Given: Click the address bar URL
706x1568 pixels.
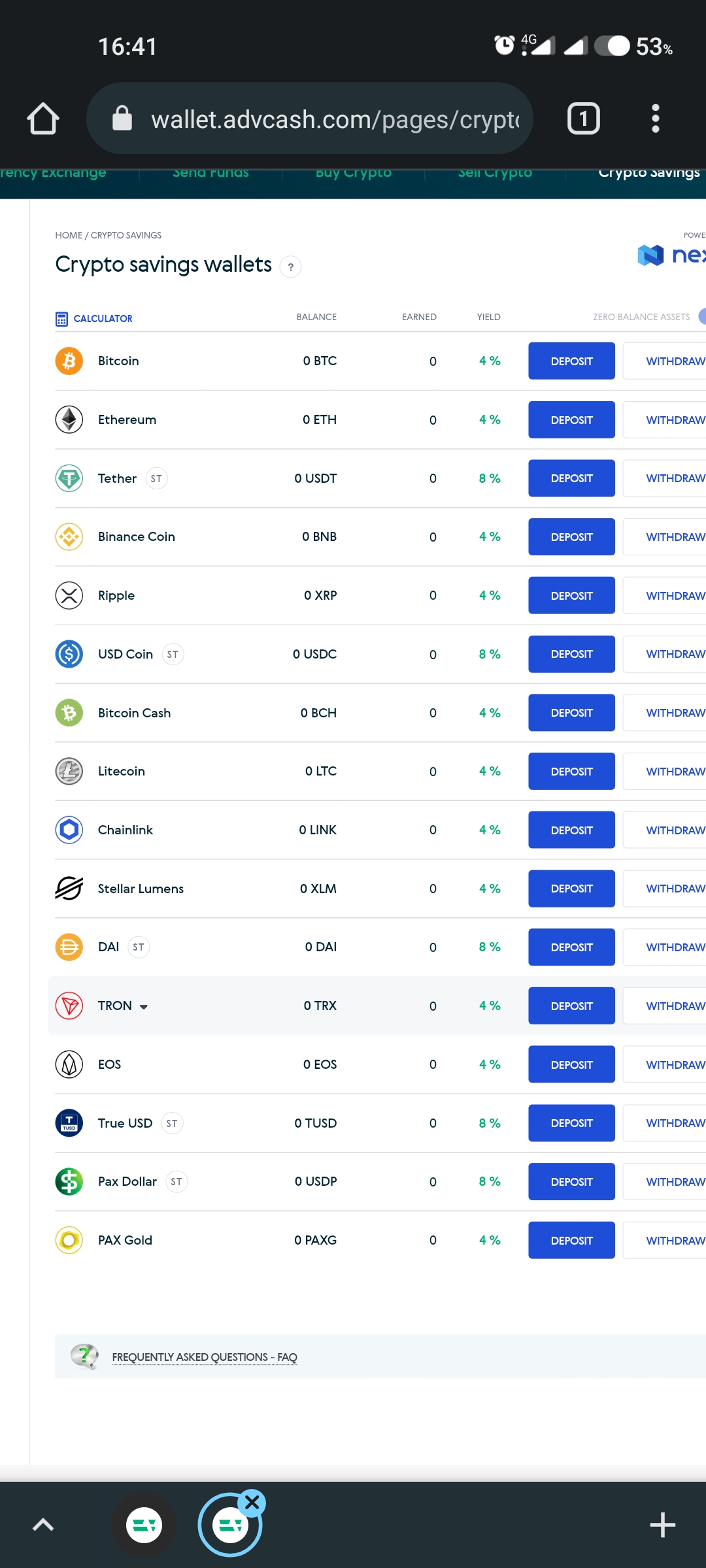Looking at the screenshot, I should (335, 120).
